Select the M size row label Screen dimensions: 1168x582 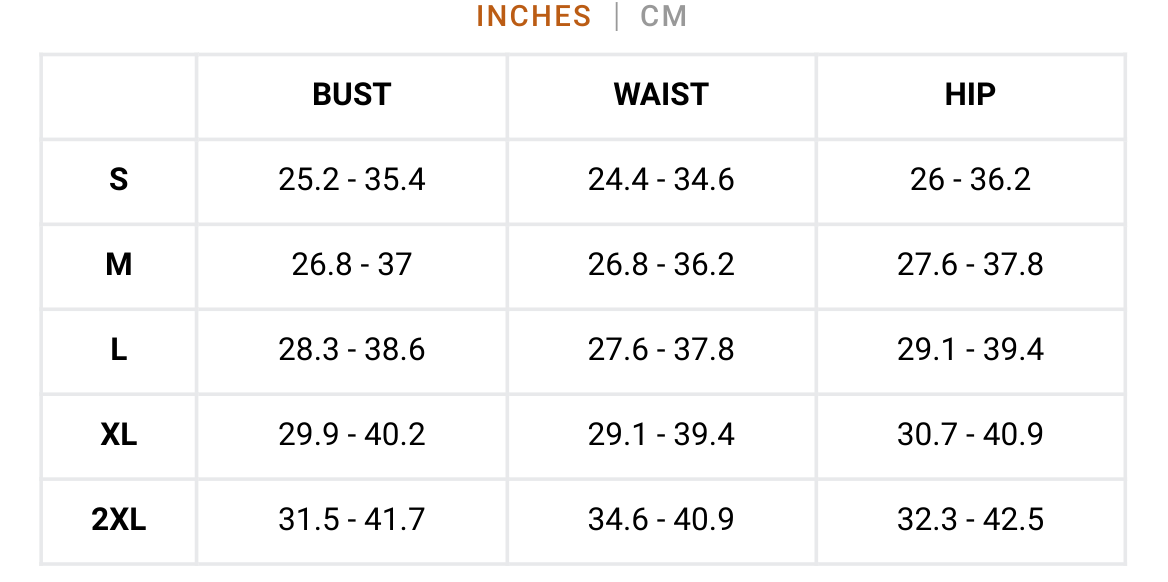coord(119,265)
